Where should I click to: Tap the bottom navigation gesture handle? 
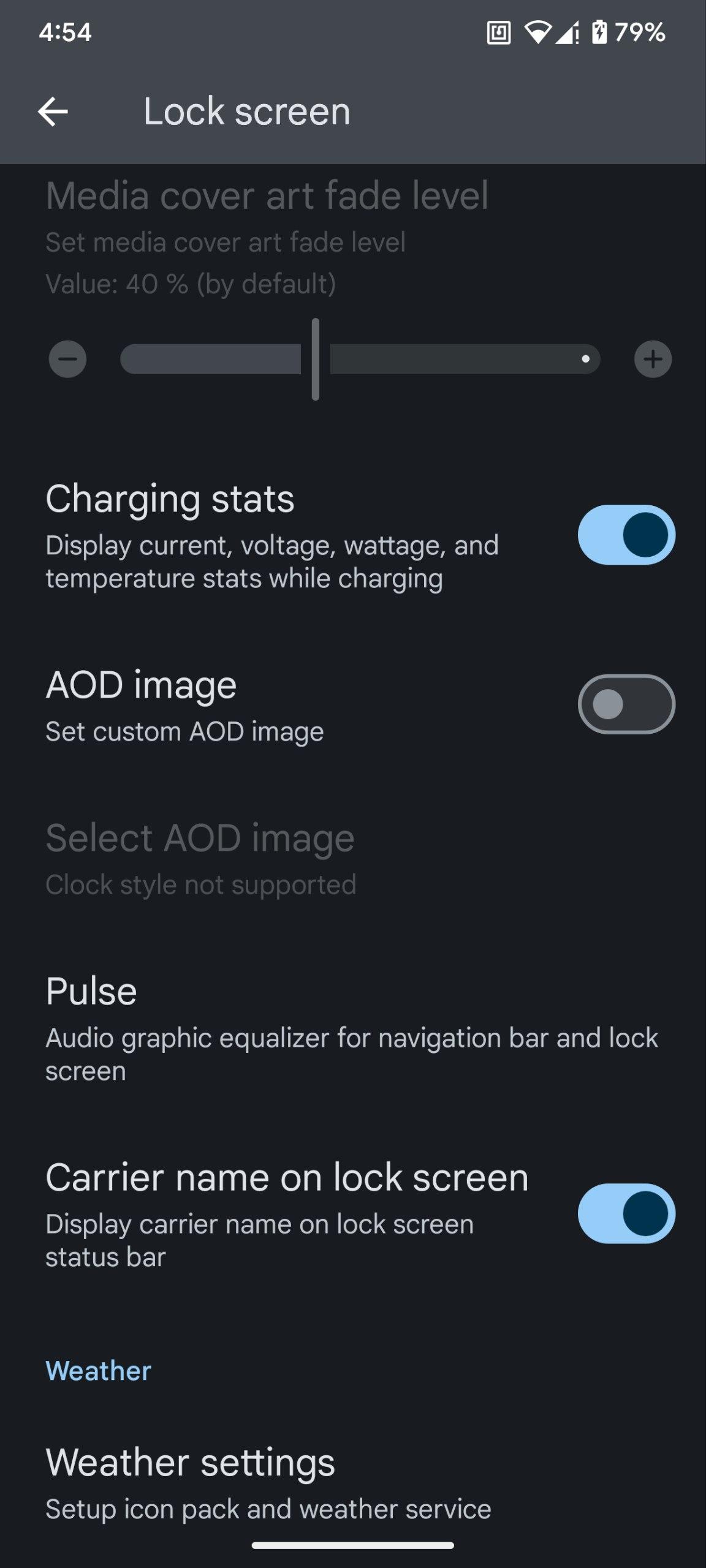click(353, 1545)
